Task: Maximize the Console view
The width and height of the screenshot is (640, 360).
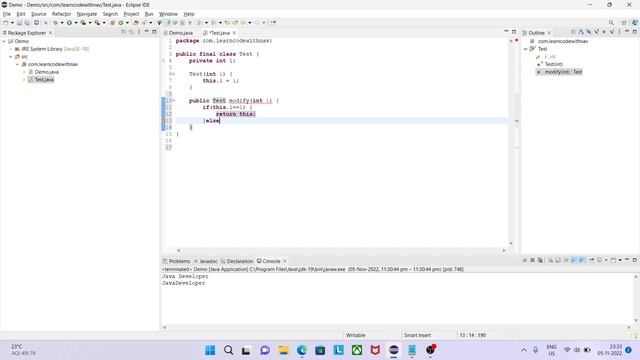Action: (x=635, y=260)
